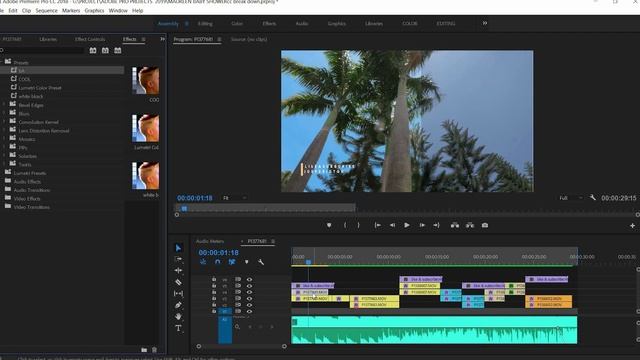Expand the Lens Distortion Removal folder
Screen dimensions: 640x360
coord(4,130)
